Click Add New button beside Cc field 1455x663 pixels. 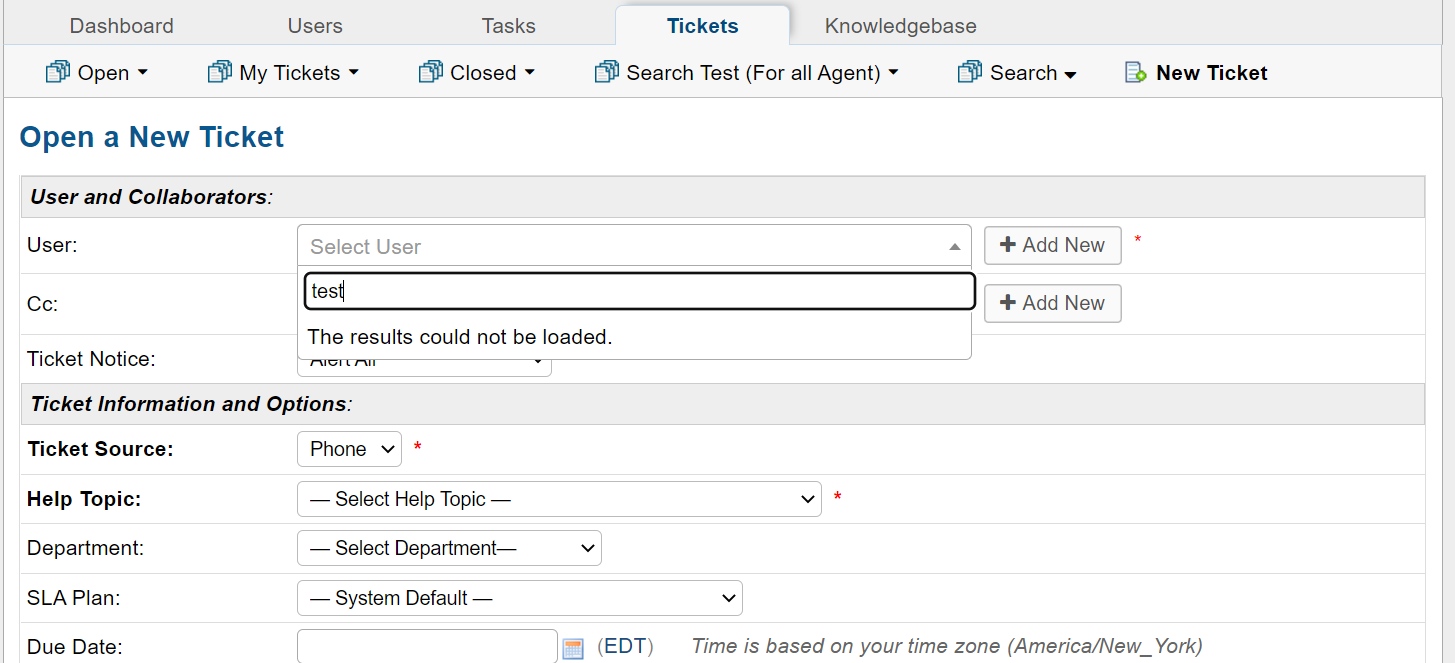[x=1052, y=303]
